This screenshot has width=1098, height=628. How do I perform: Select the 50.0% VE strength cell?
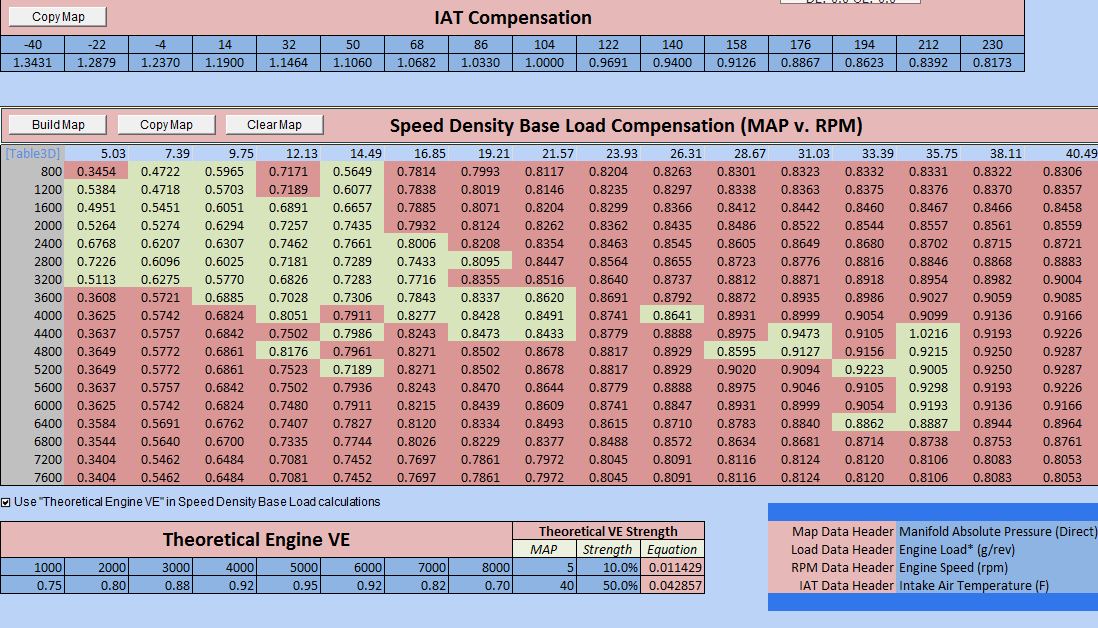(x=608, y=585)
